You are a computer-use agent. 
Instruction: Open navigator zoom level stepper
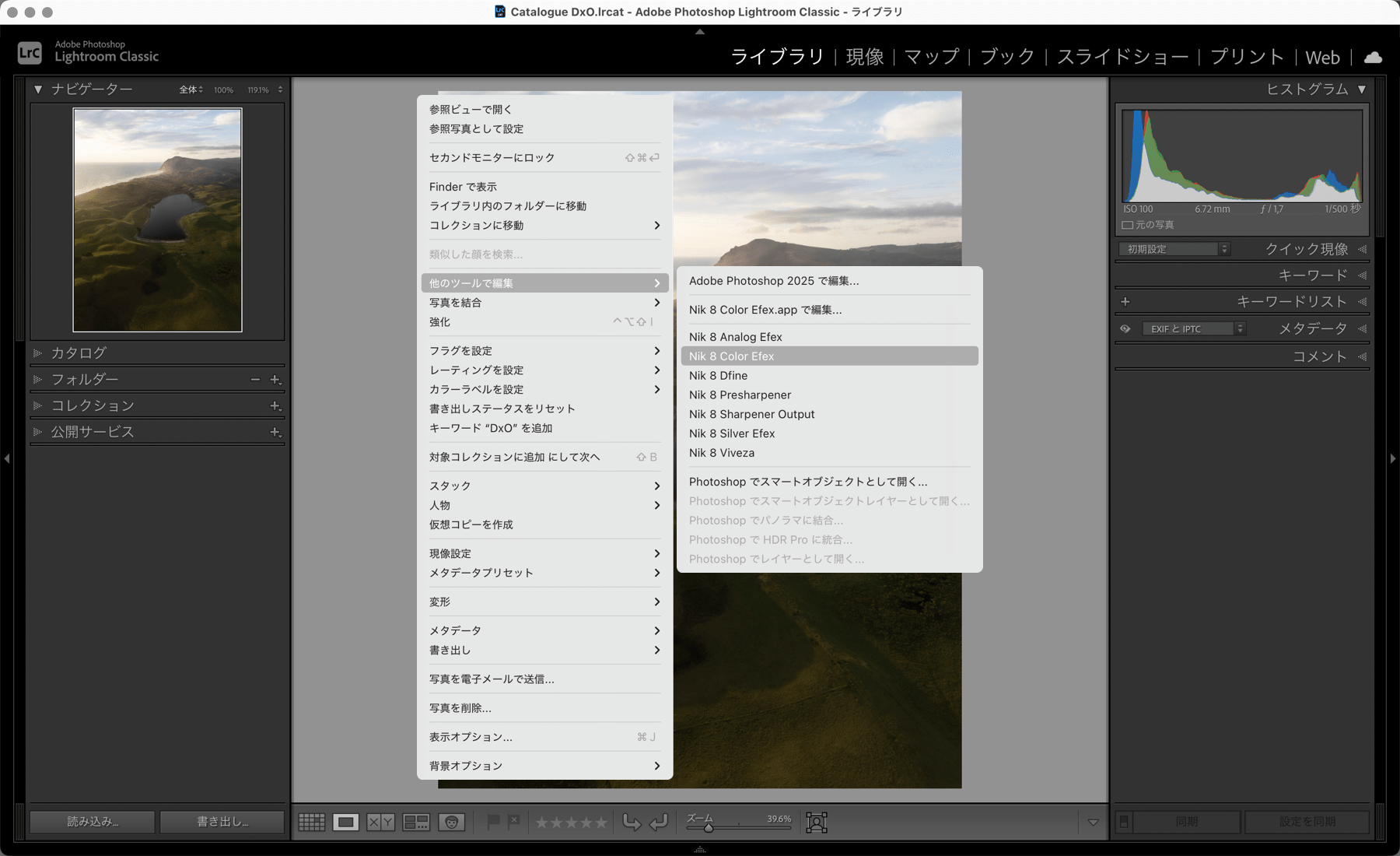tap(280, 90)
